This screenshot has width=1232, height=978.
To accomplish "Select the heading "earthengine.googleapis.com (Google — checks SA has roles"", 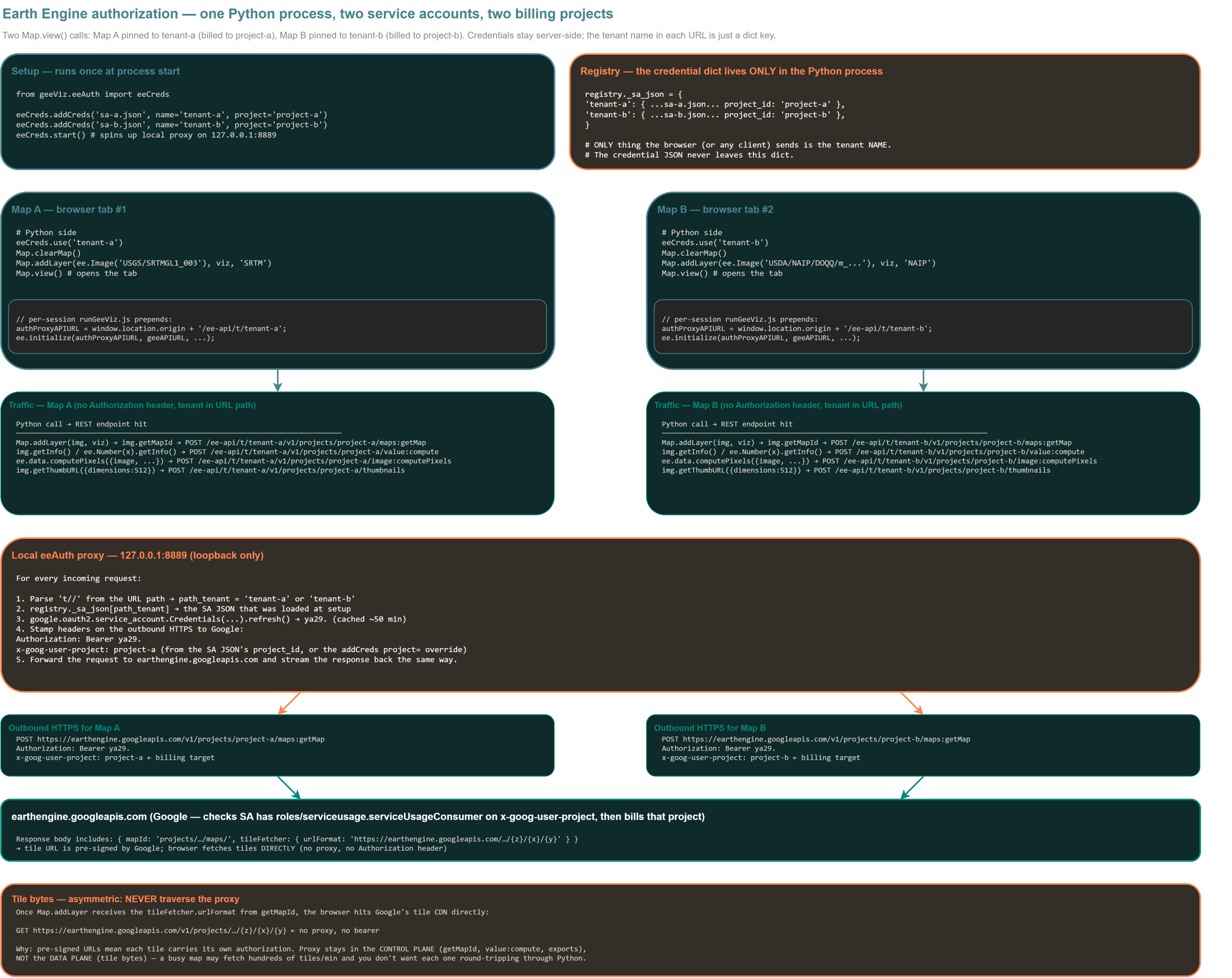I will pos(358,817).
